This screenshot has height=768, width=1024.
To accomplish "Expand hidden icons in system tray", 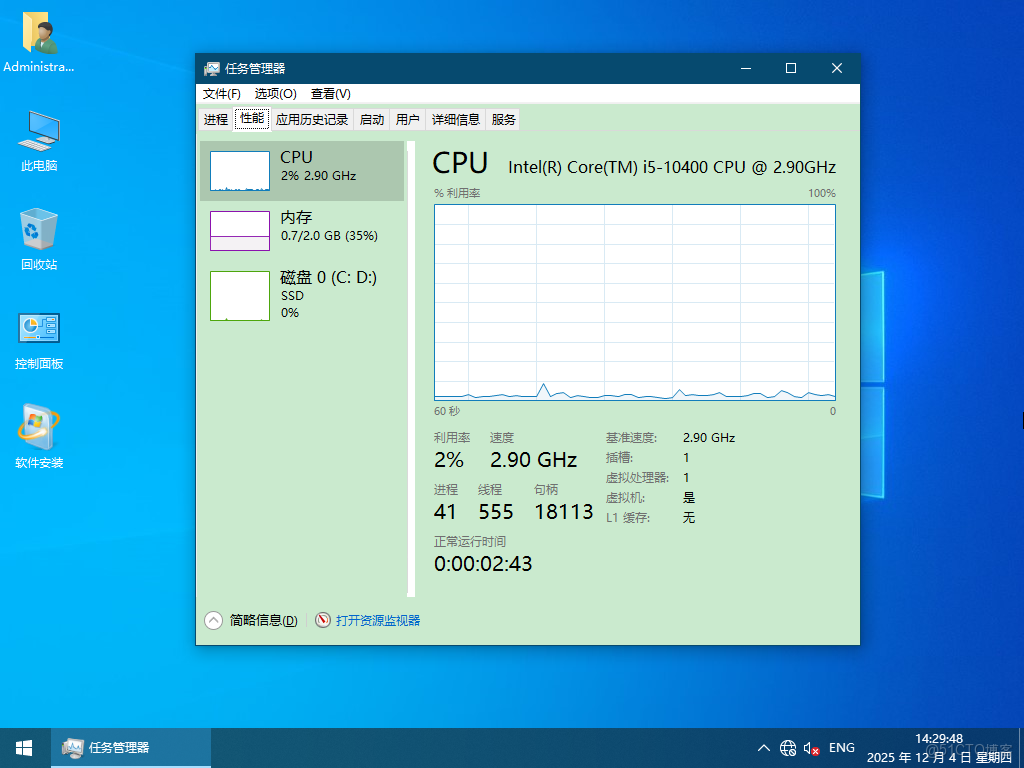I will [x=763, y=747].
